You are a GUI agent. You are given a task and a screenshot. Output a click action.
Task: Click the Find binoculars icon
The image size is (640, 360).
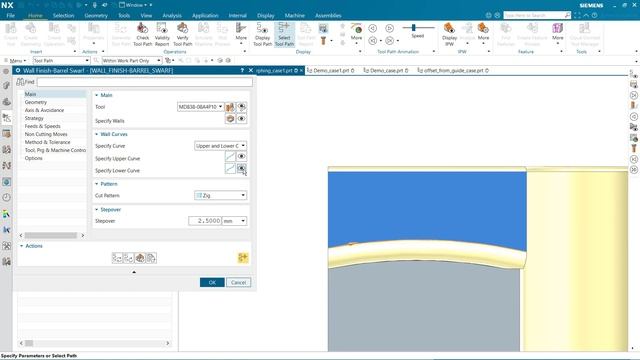(20, 82)
